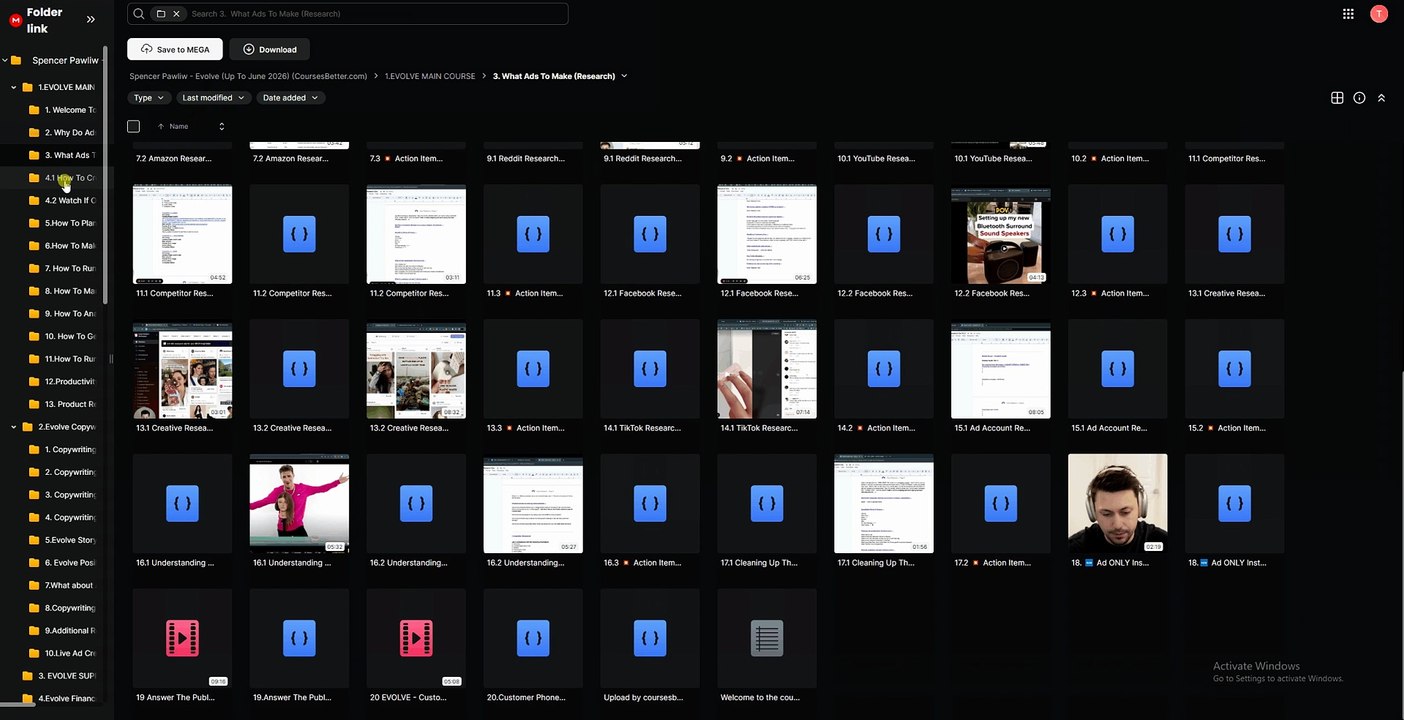Open 15.2 Action Item document icon
Image resolution: width=1404 pixels, height=720 pixels.
1234,369
